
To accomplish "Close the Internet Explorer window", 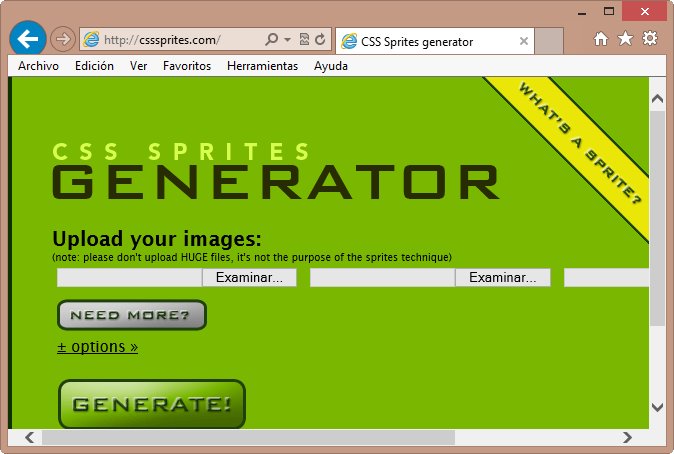I will [x=645, y=11].
